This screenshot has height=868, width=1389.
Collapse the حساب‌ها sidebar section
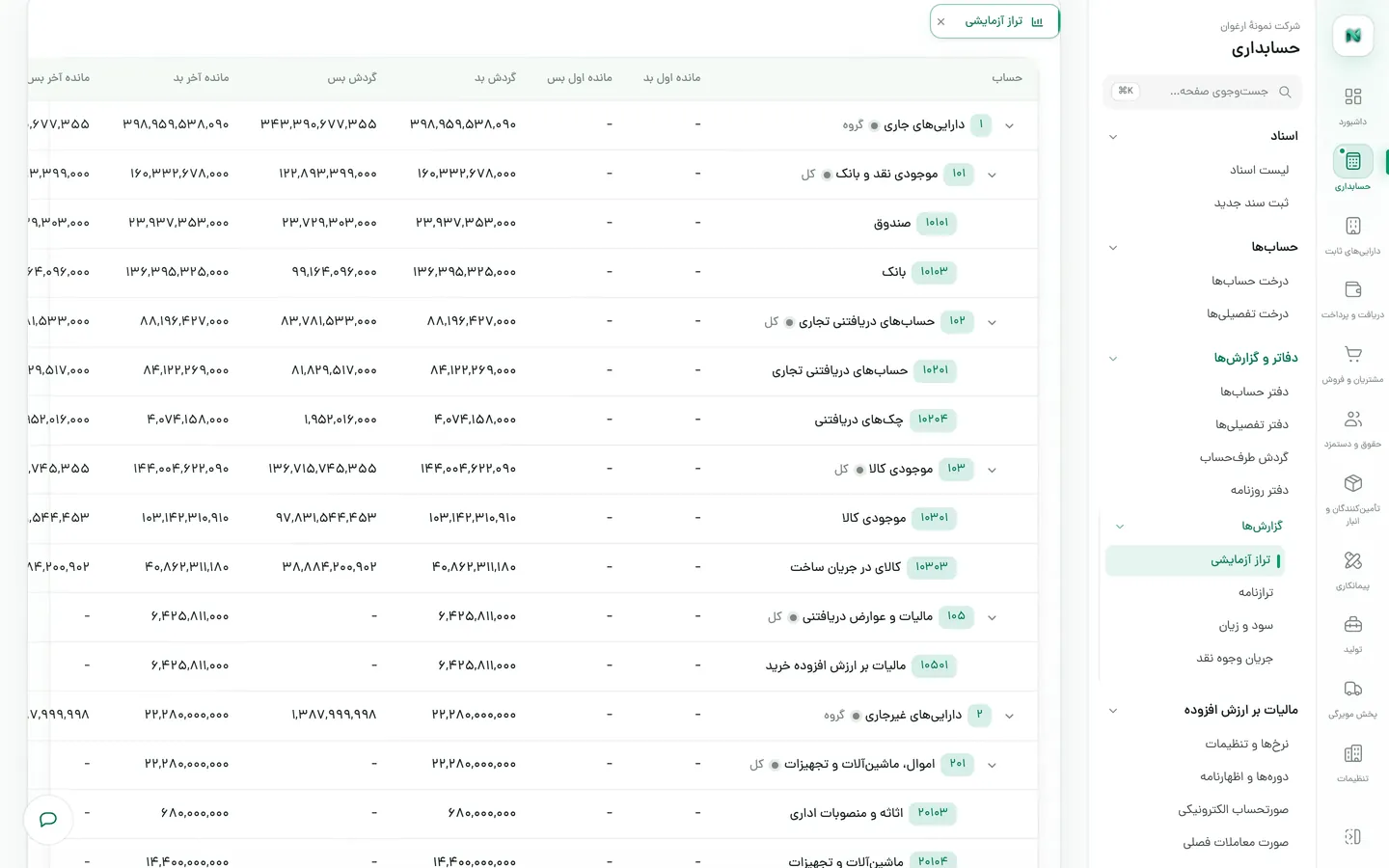click(1113, 248)
